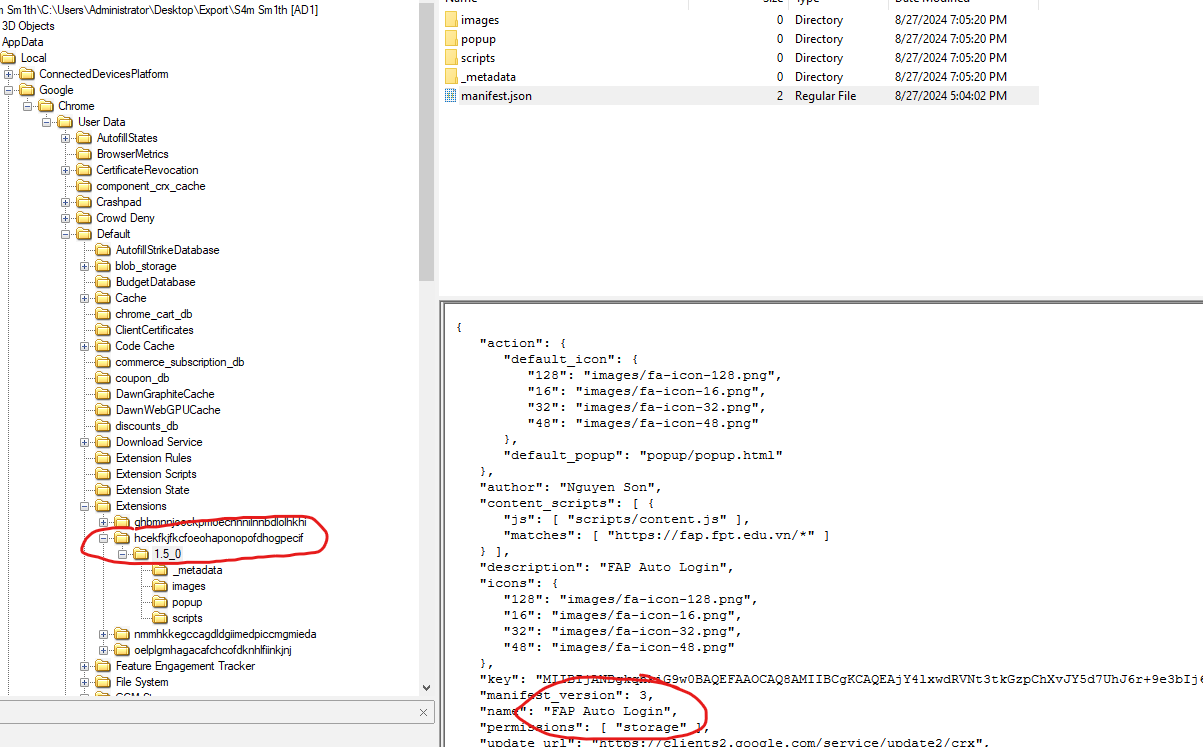This screenshot has height=747, width=1203.
Task: Expand the Feature Engagement Tracker node
Action: pyautogui.click(x=84, y=666)
